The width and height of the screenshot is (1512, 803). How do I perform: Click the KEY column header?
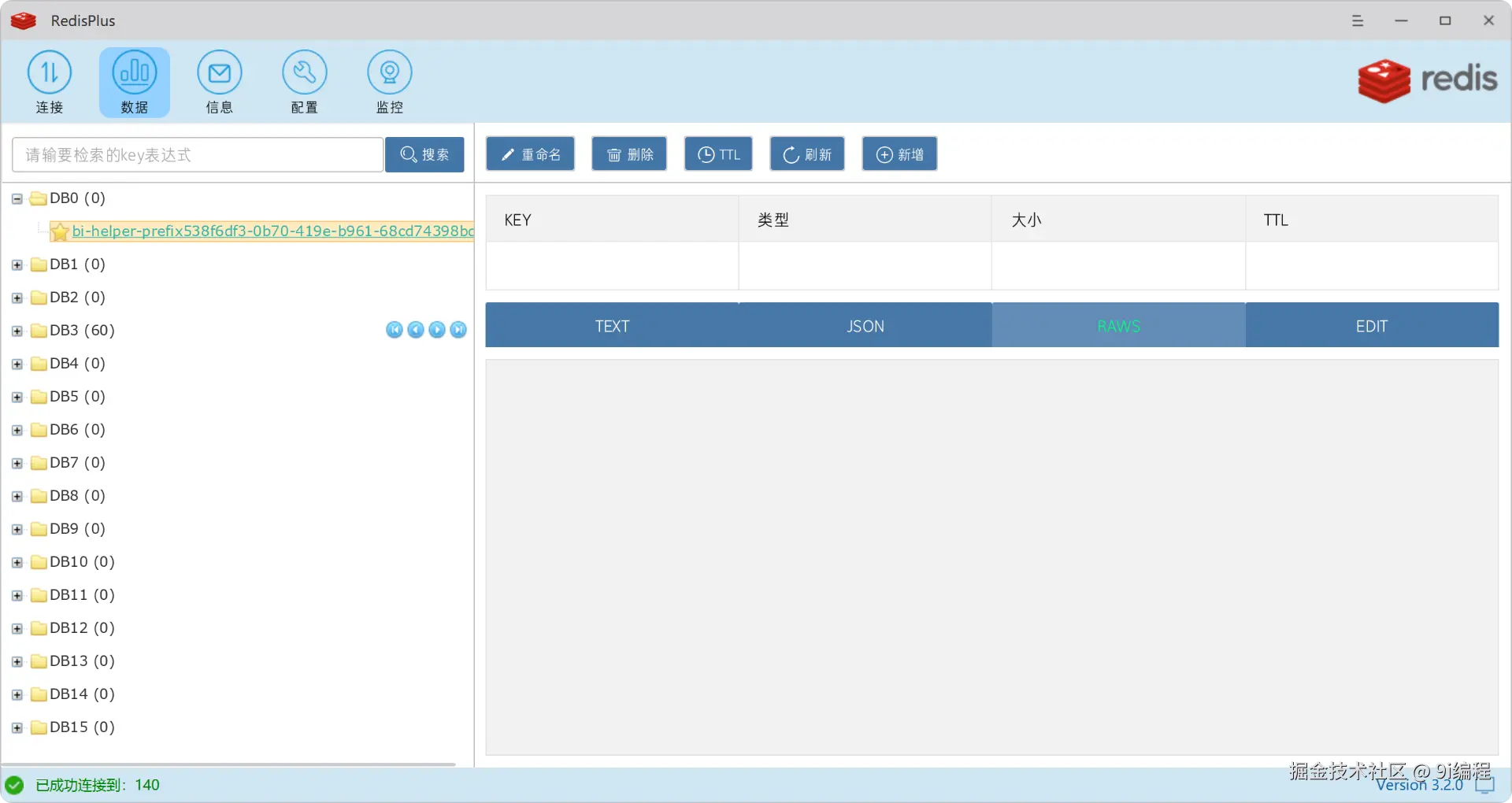612,220
